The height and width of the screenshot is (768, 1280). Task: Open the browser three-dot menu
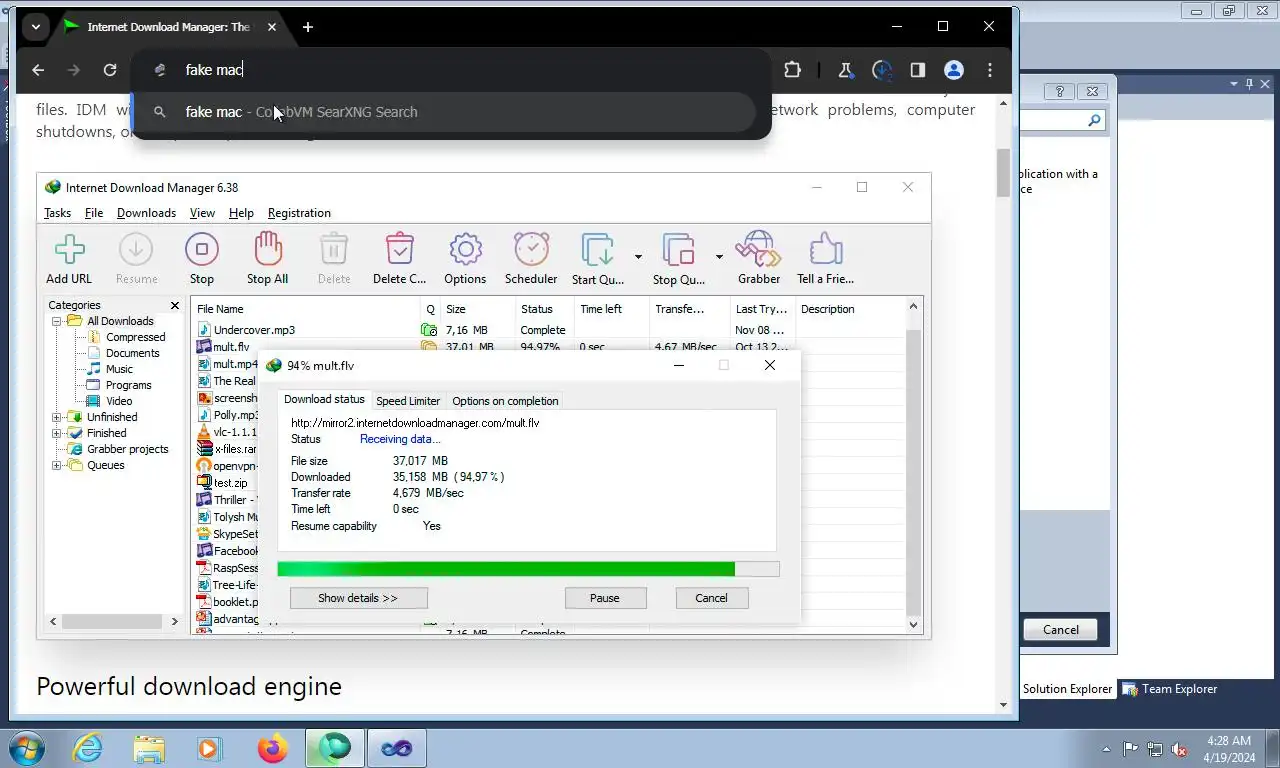point(990,70)
